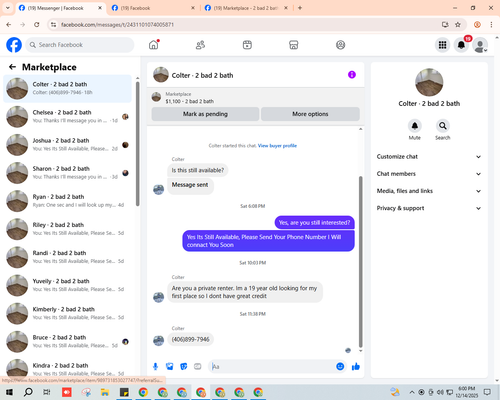Screen dimensions: 500x400
Task: Expand Chat members section
Action: coord(429,174)
